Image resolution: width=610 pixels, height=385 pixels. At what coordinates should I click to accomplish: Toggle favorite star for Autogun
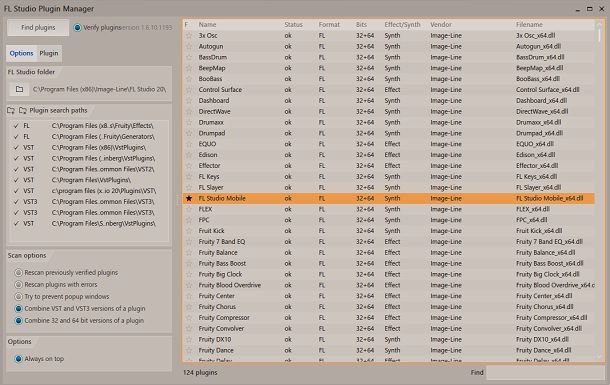pos(189,46)
